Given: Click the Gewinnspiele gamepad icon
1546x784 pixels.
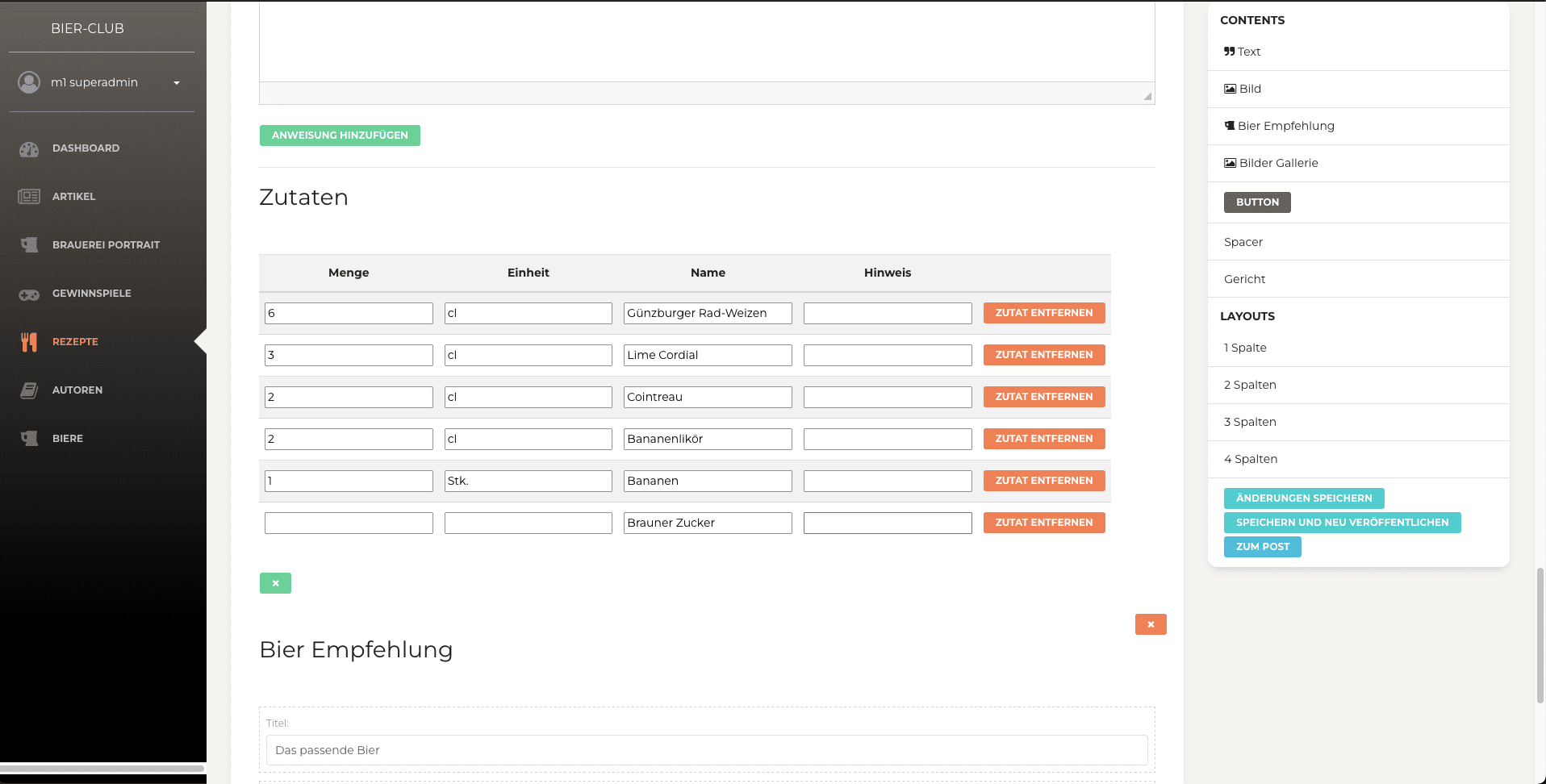Looking at the screenshot, I should point(29,294).
